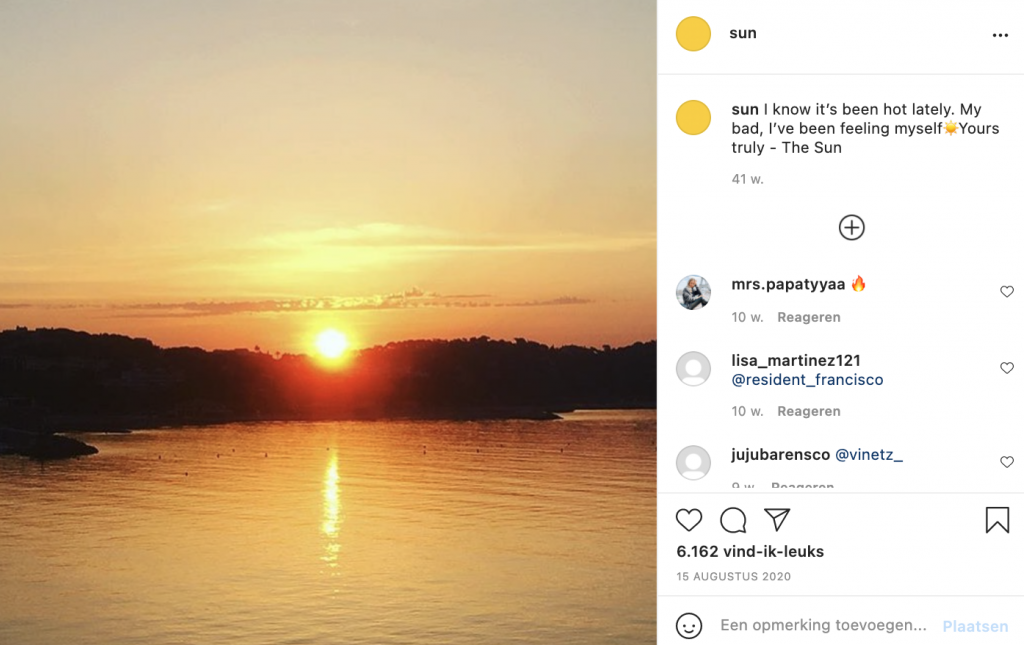This screenshot has width=1024, height=645.
Task: Open the comment speech bubble icon
Action: click(733, 520)
